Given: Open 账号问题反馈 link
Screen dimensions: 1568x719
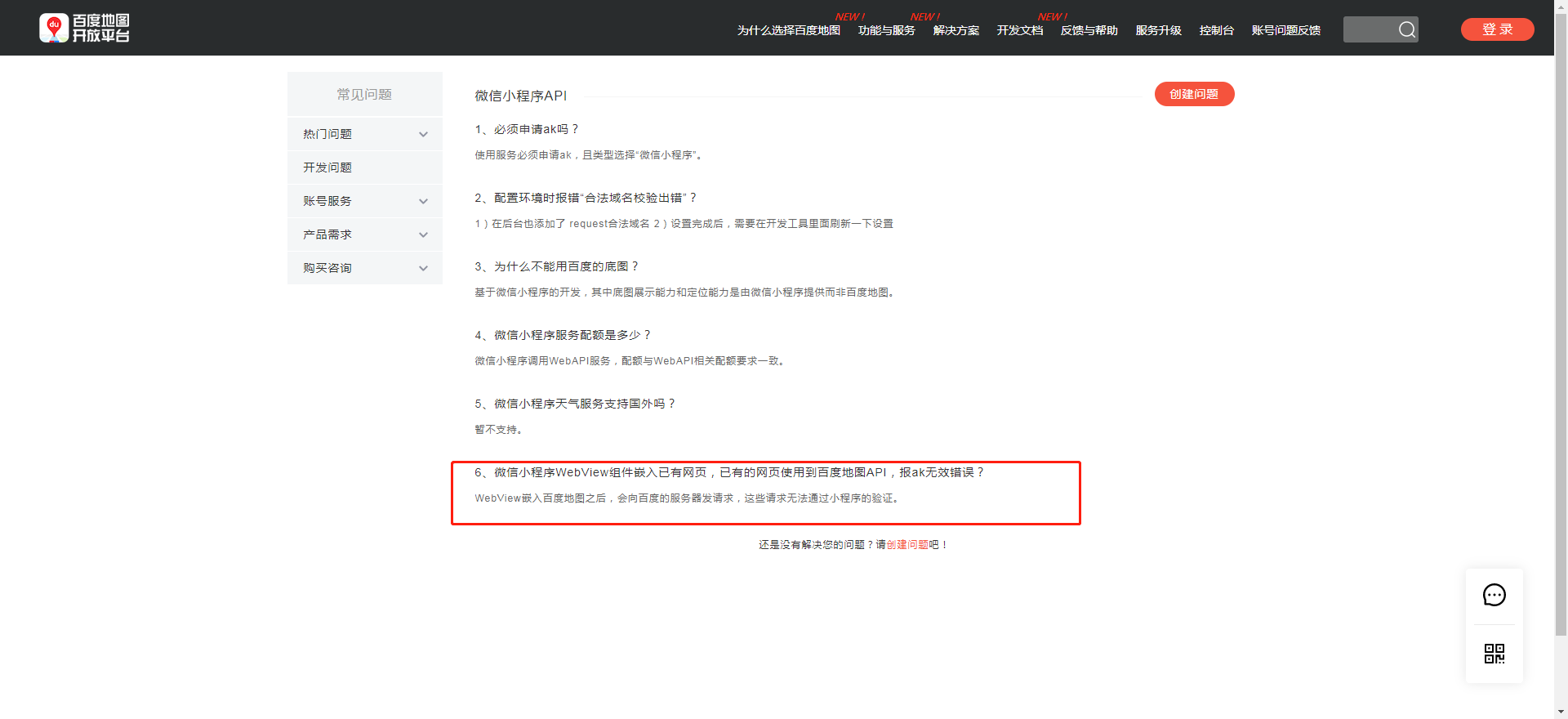Looking at the screenshot, I should pos(1285,30).
